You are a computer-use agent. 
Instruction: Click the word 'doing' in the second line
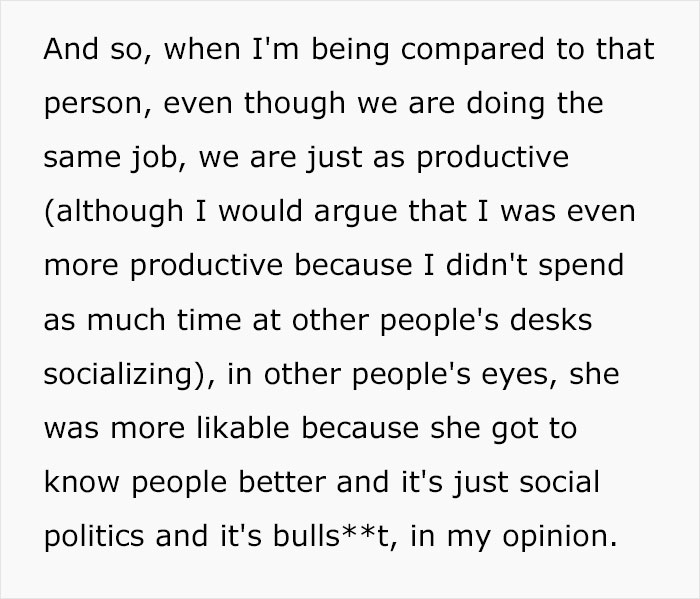(x=506, y=105)
